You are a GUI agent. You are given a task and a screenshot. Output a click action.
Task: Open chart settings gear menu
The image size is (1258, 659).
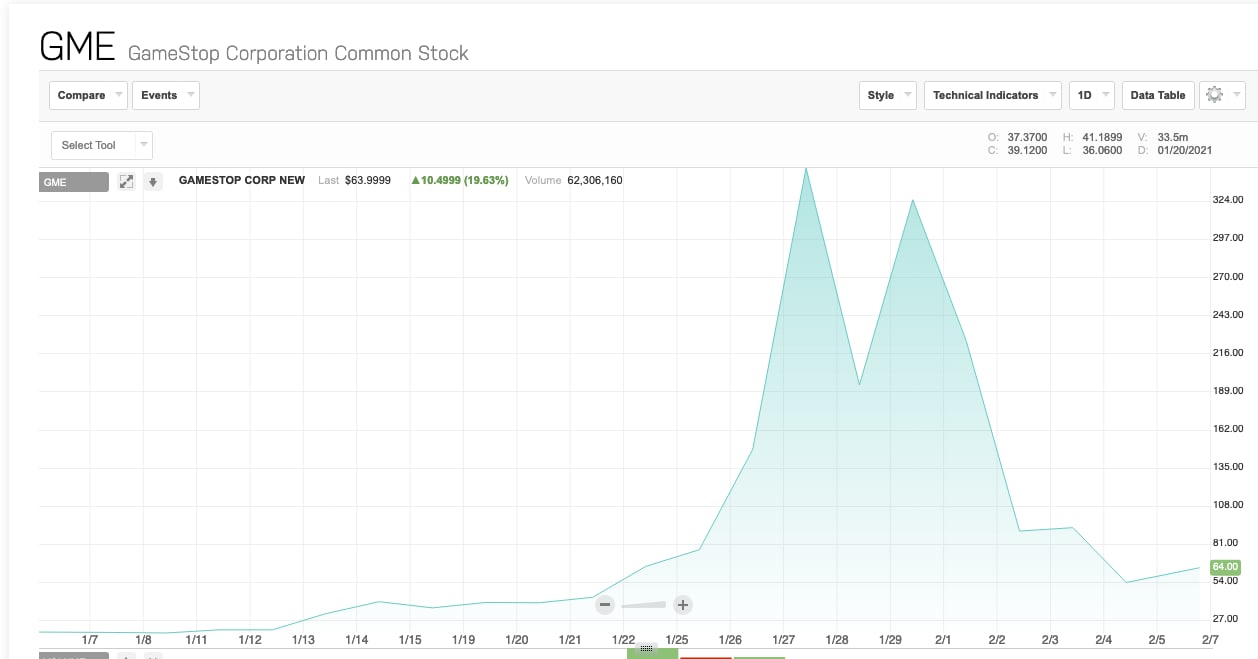tap(1222, 95)
